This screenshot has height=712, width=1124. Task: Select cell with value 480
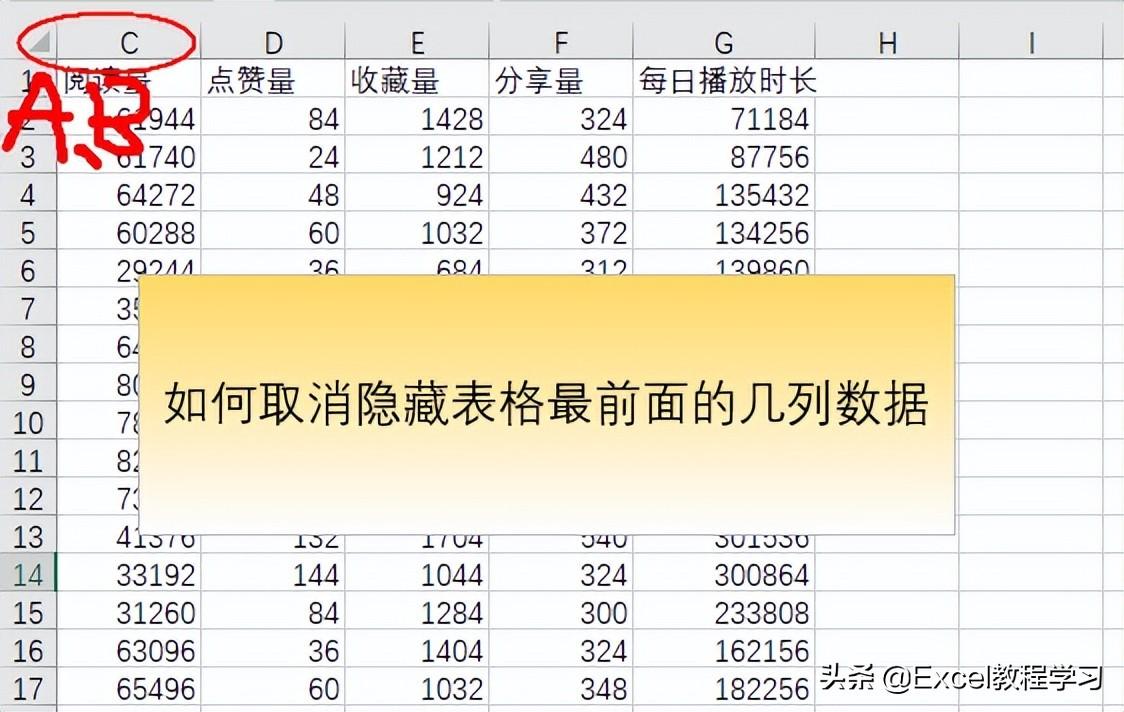[x=561, y=156]
